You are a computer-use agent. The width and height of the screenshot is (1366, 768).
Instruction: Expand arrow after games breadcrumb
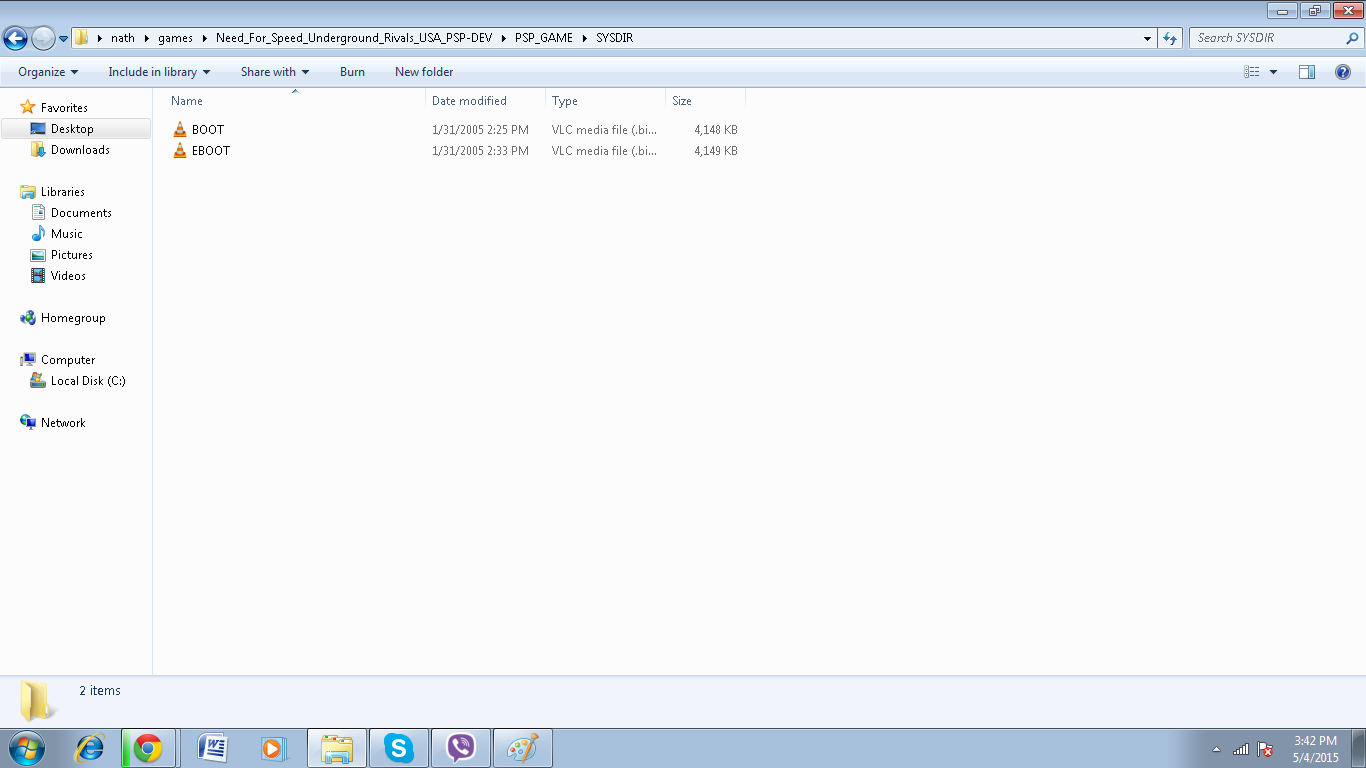(204, 38)
